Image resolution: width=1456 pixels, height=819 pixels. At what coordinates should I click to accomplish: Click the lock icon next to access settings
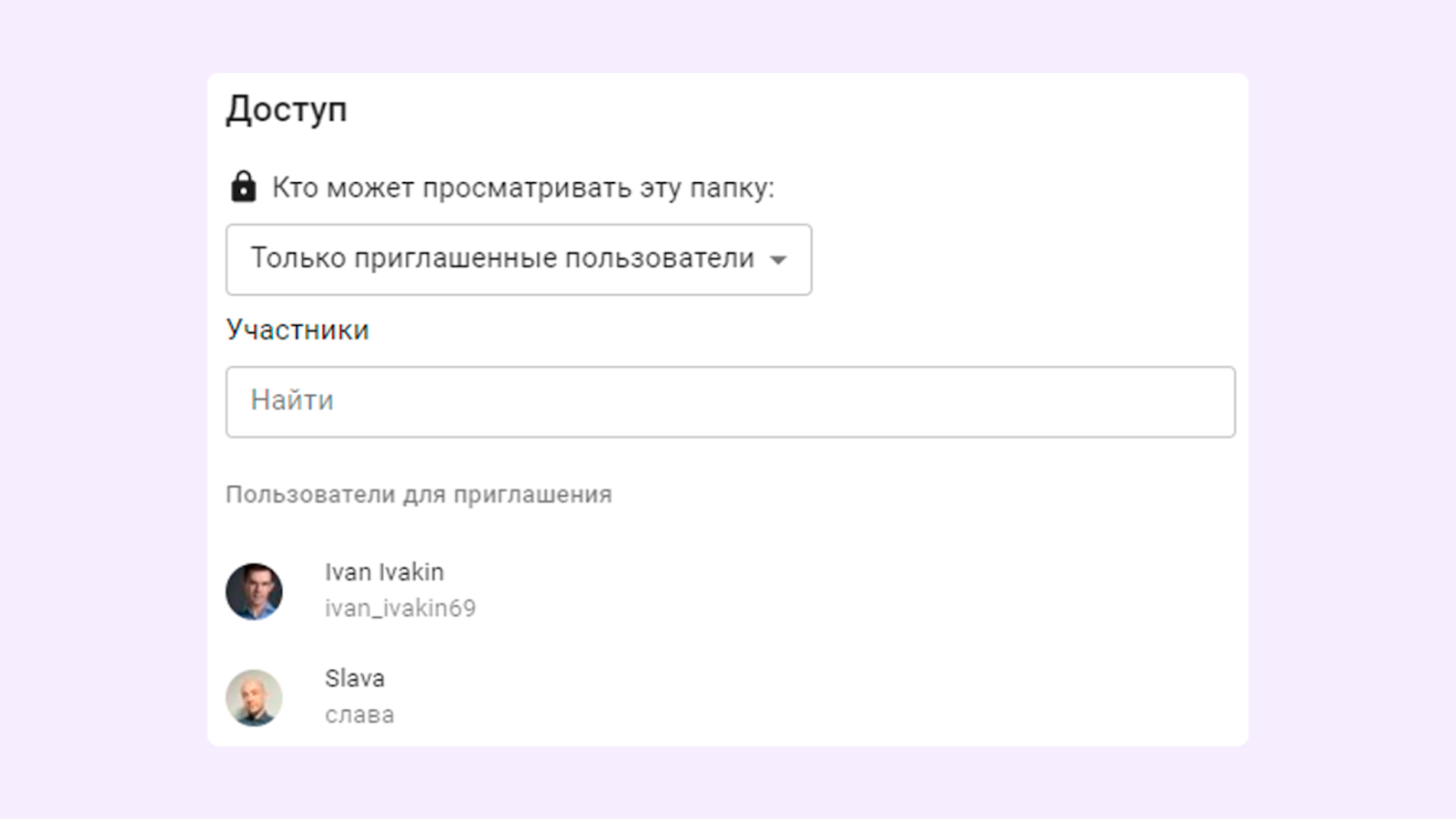(x=242, y=187)
